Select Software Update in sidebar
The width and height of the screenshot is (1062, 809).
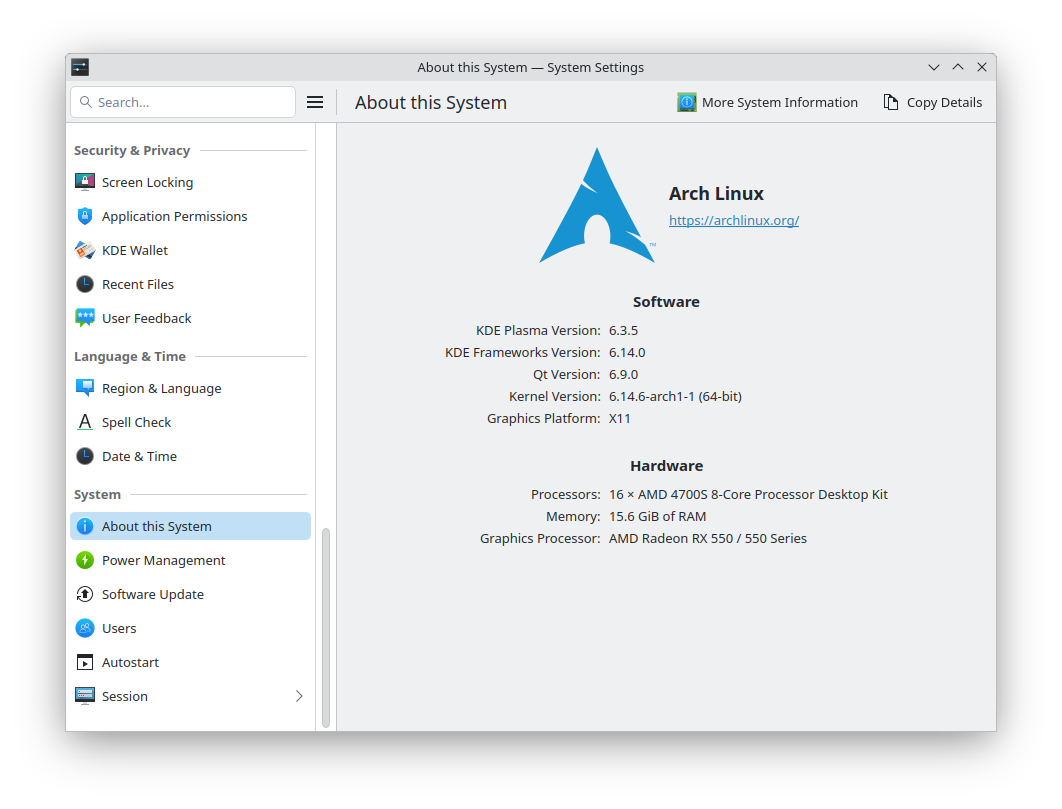190,594
